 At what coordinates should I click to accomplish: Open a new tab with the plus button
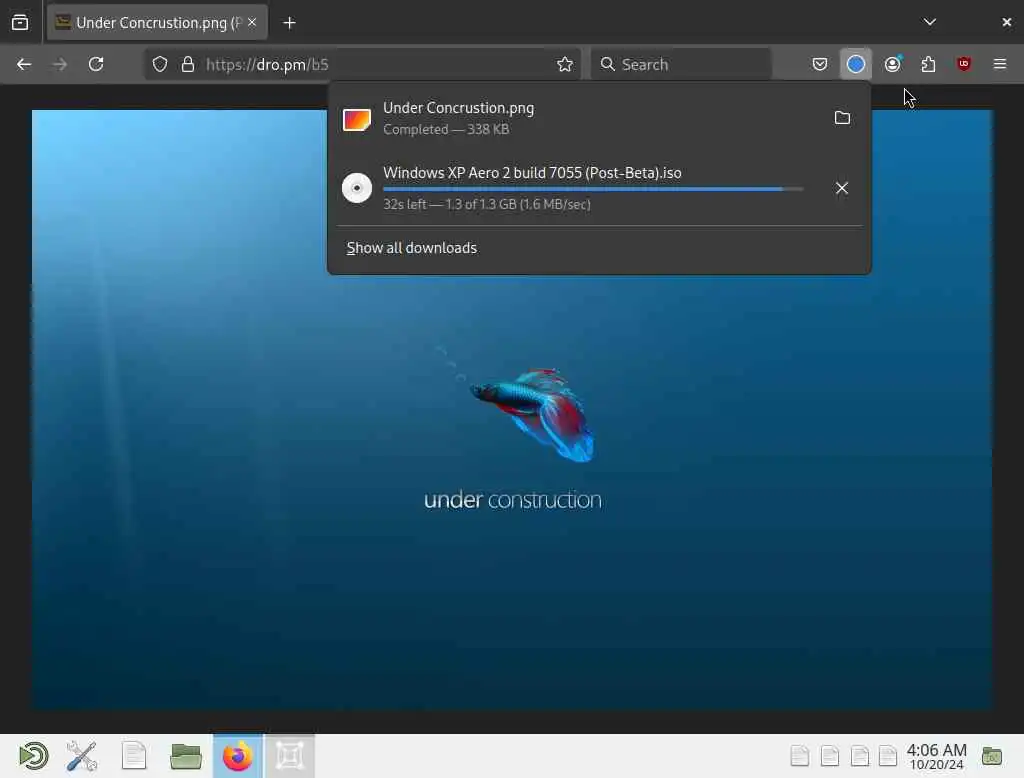coord(289,23)
